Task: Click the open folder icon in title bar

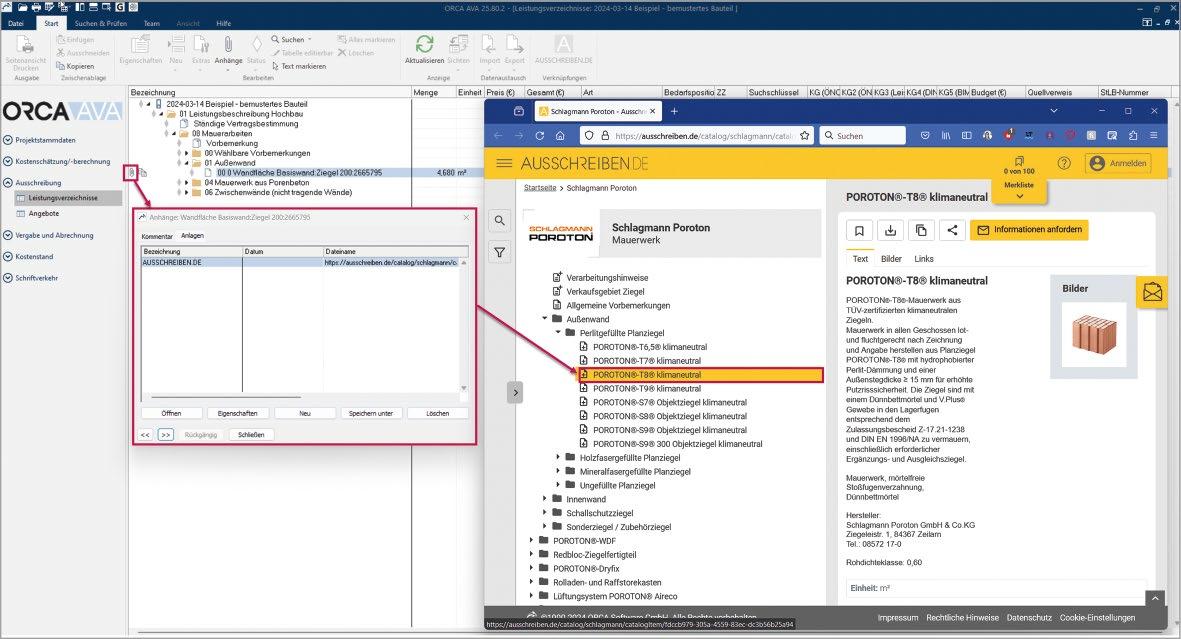Action: coord(22,7)
